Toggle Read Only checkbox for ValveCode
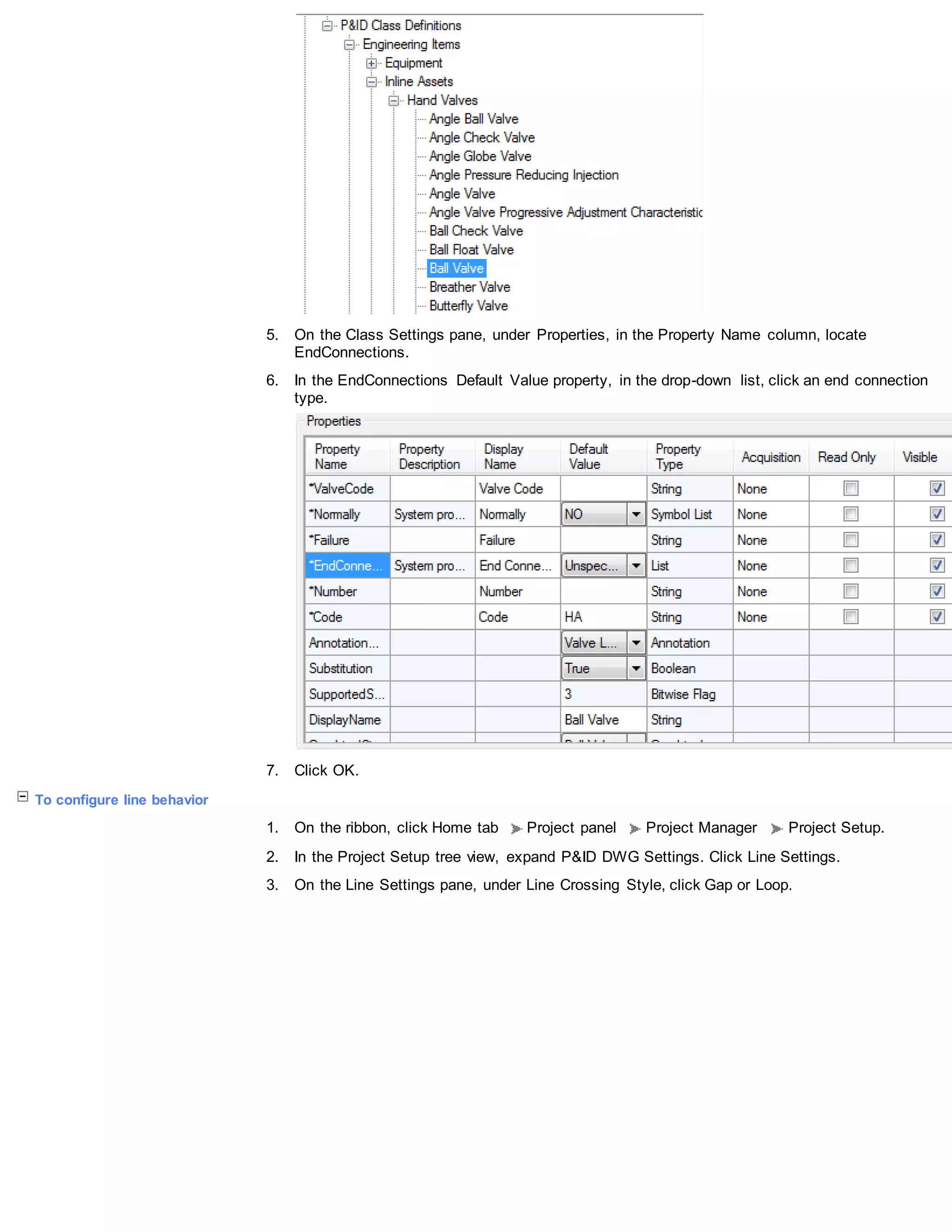Image resolution: width=952 pixels, height=1232 pixels. (x=851, y=489)
